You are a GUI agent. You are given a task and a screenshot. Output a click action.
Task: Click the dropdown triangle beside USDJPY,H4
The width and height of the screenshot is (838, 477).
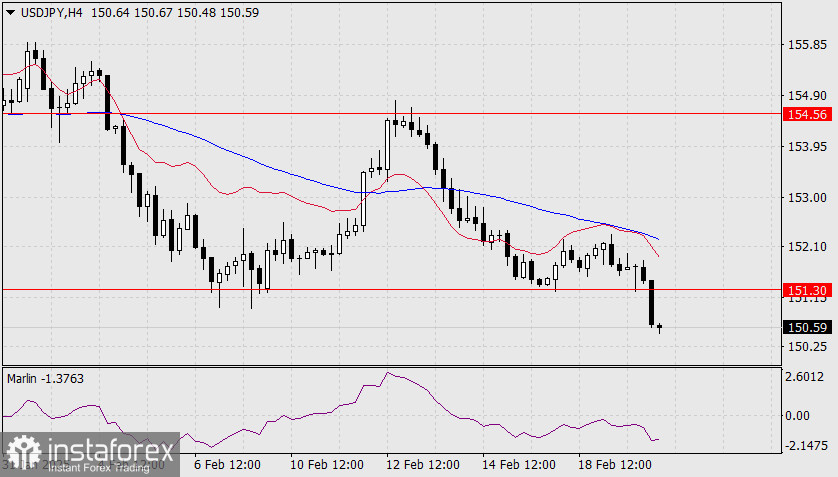pos(10,12)
